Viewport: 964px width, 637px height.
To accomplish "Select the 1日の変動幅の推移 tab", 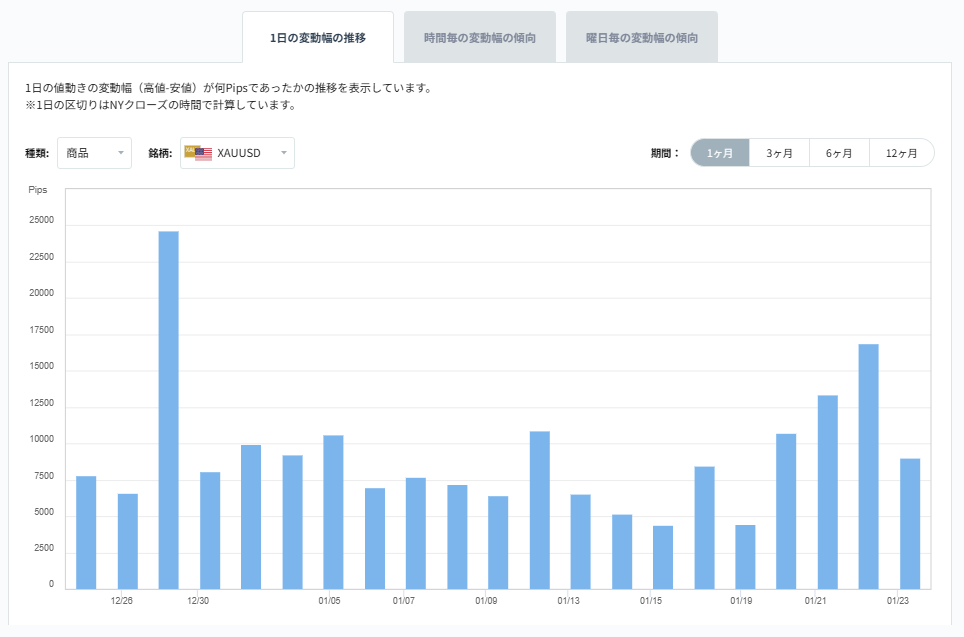I will (x=320, y=36).
